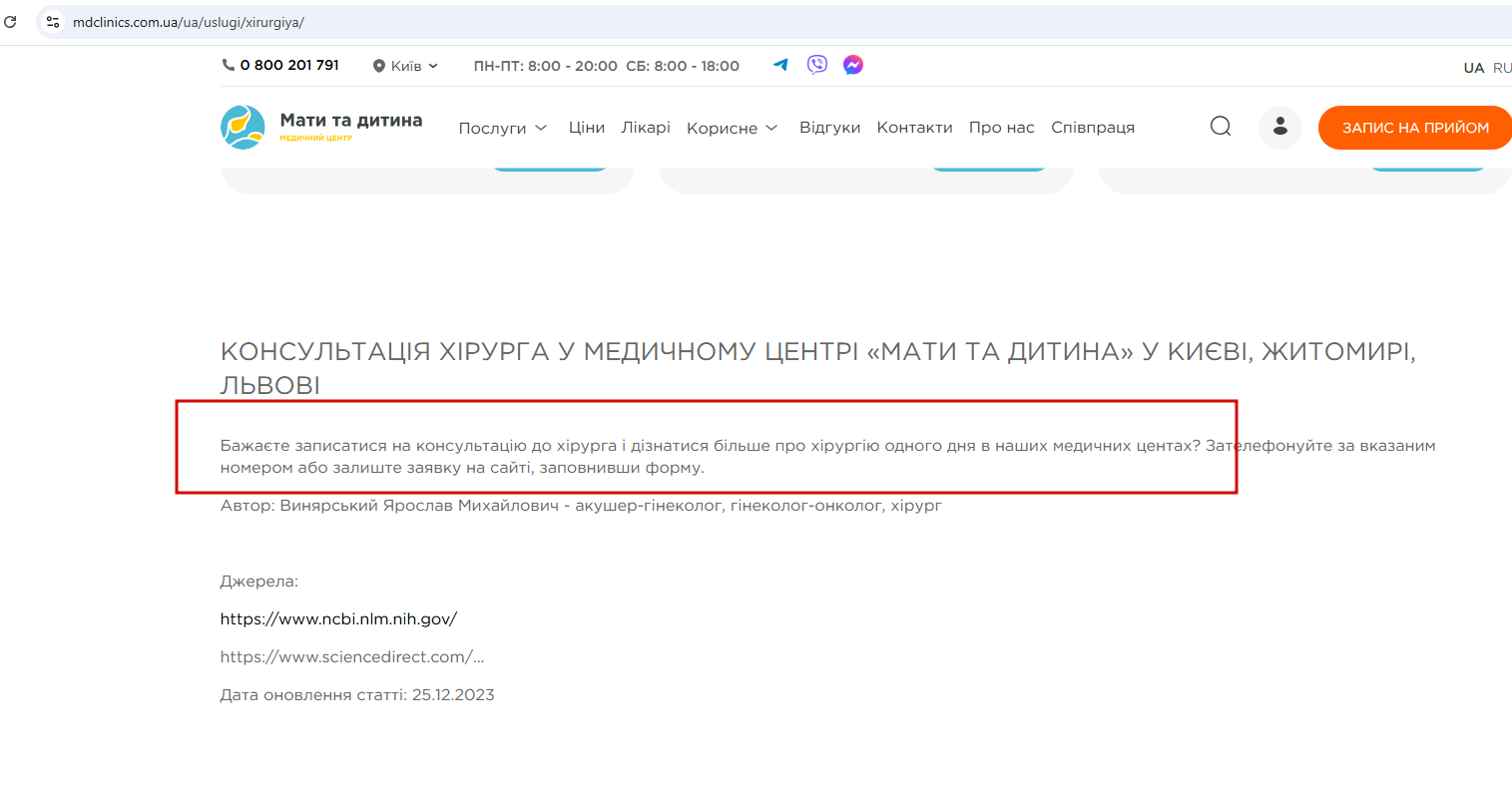Click the location pin icon next to Київ
Image resolution: width=1512 pixels, height=792 pixels.
tap(379, 66)
